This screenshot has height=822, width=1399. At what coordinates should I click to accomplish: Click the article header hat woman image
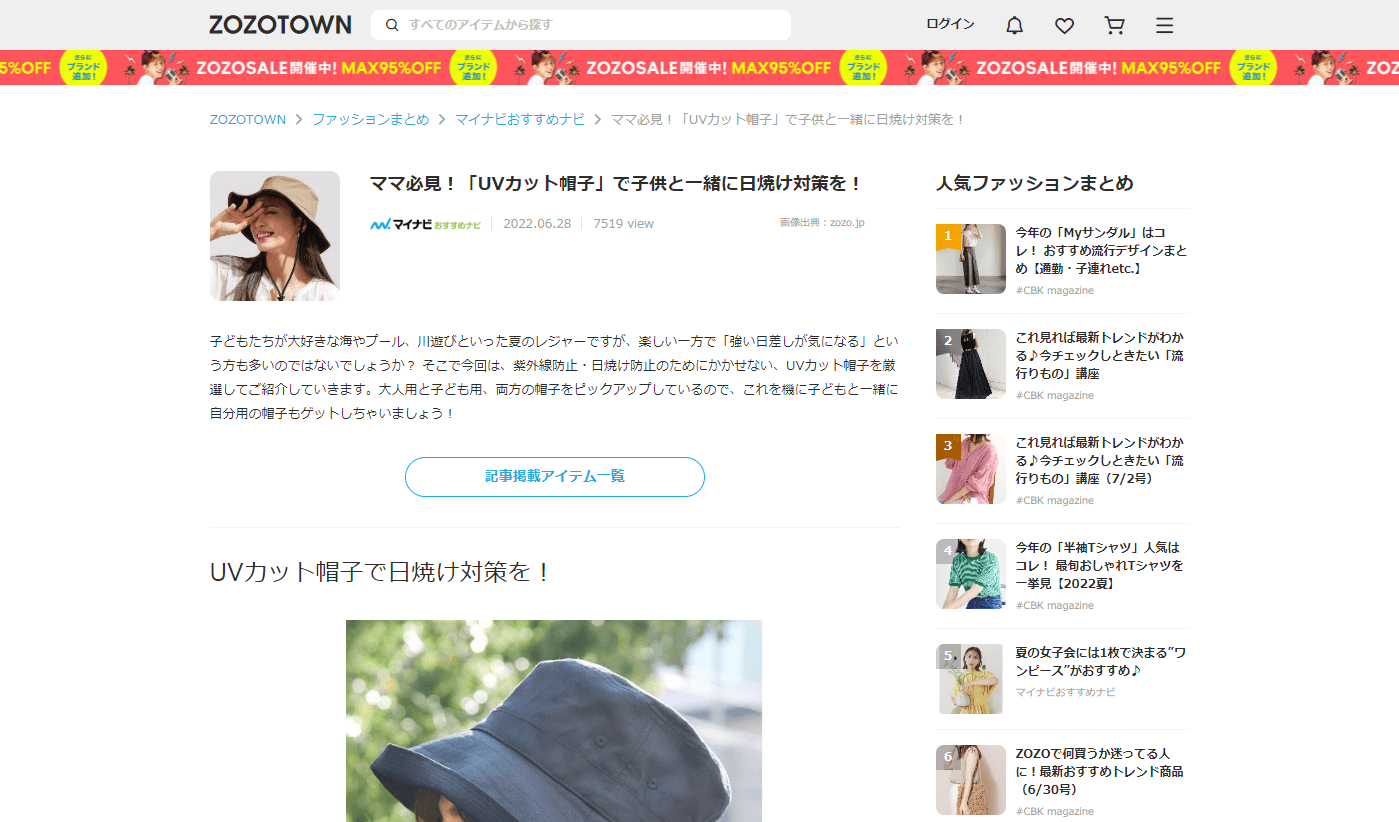[x=275, y=236]
